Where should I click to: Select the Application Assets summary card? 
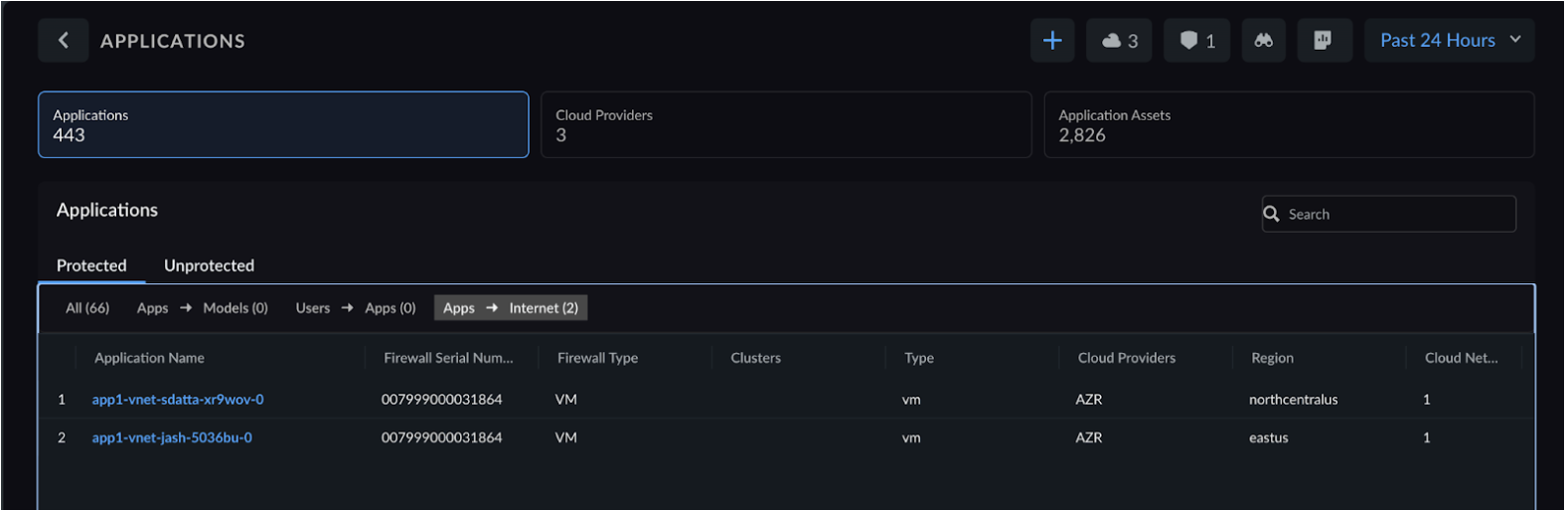click(x=1288, y=125)
